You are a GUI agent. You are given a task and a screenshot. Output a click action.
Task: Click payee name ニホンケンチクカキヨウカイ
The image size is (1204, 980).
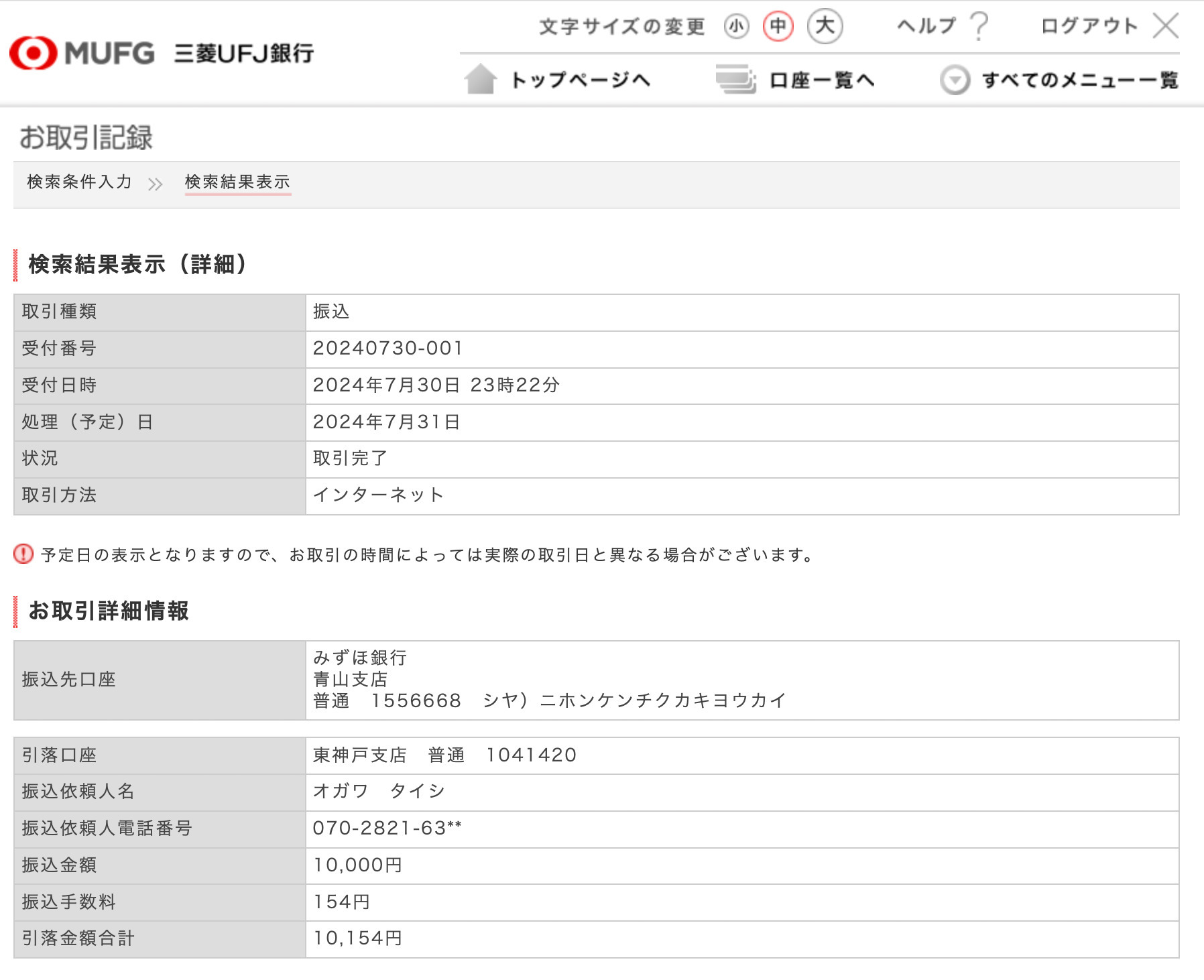662,701
